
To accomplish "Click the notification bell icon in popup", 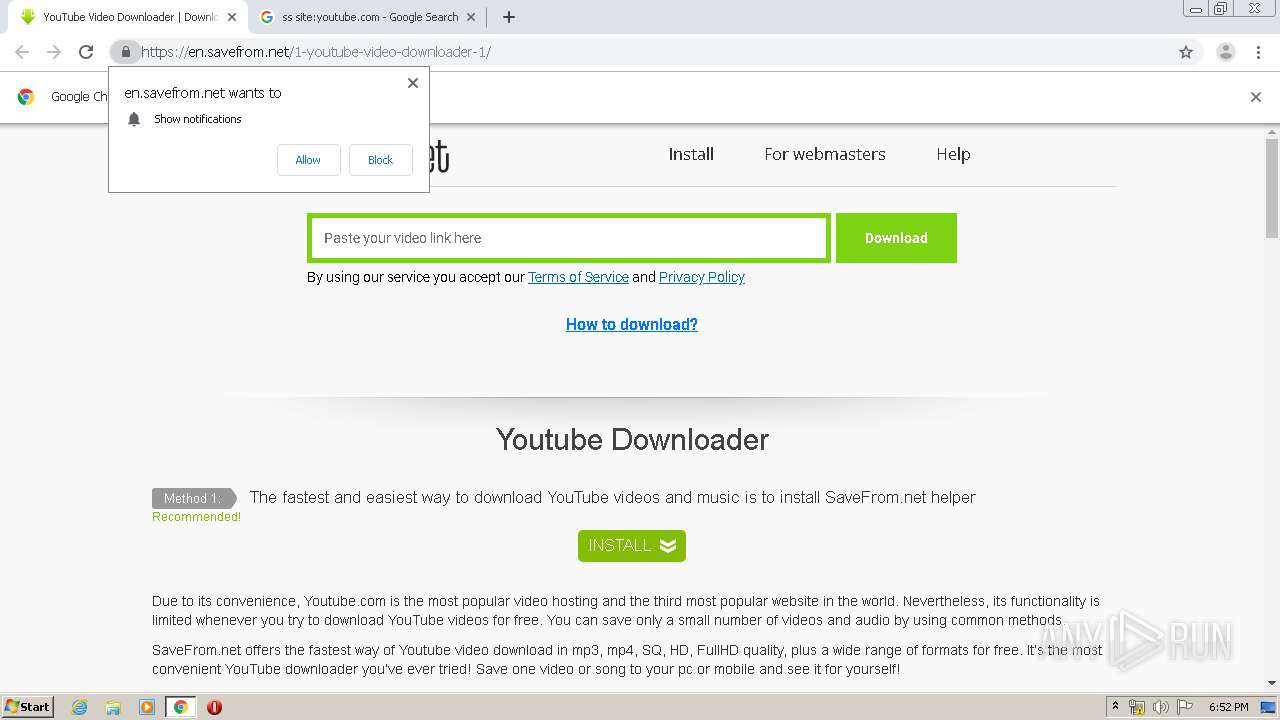I will coord(134,119).
